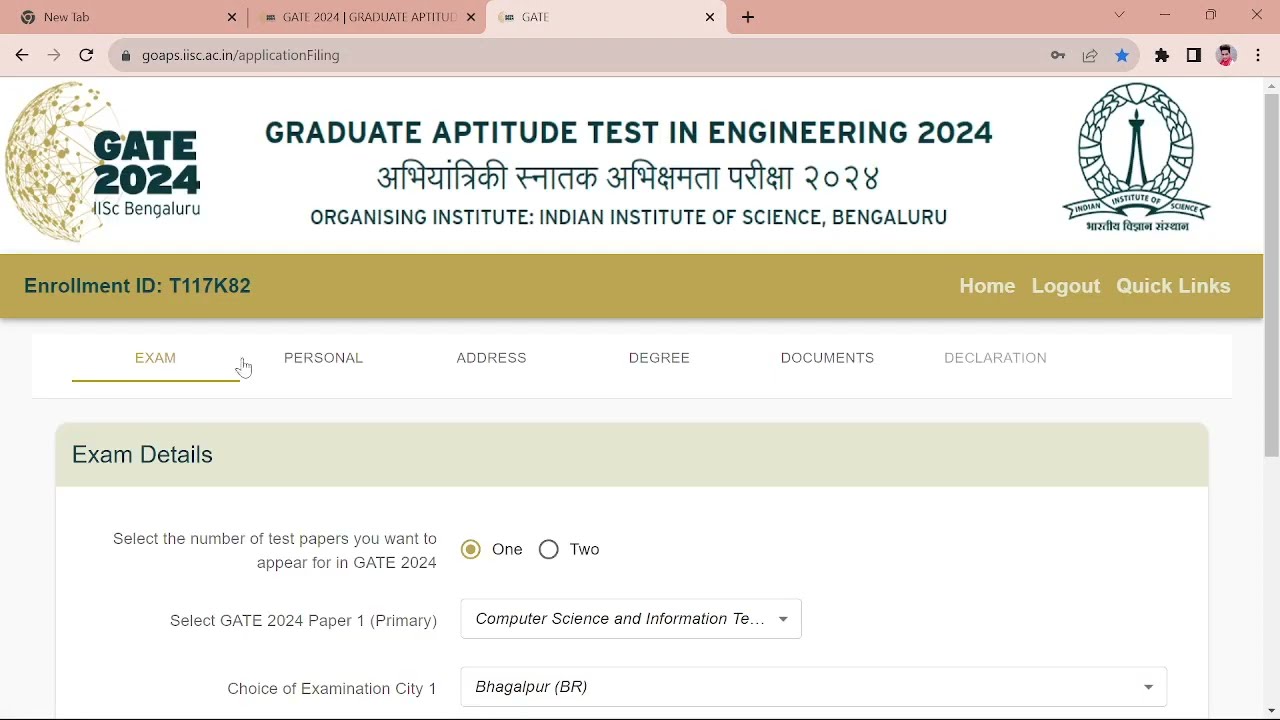
Task: Open the PERSONAL tab
Action: [x=323, y=358]
